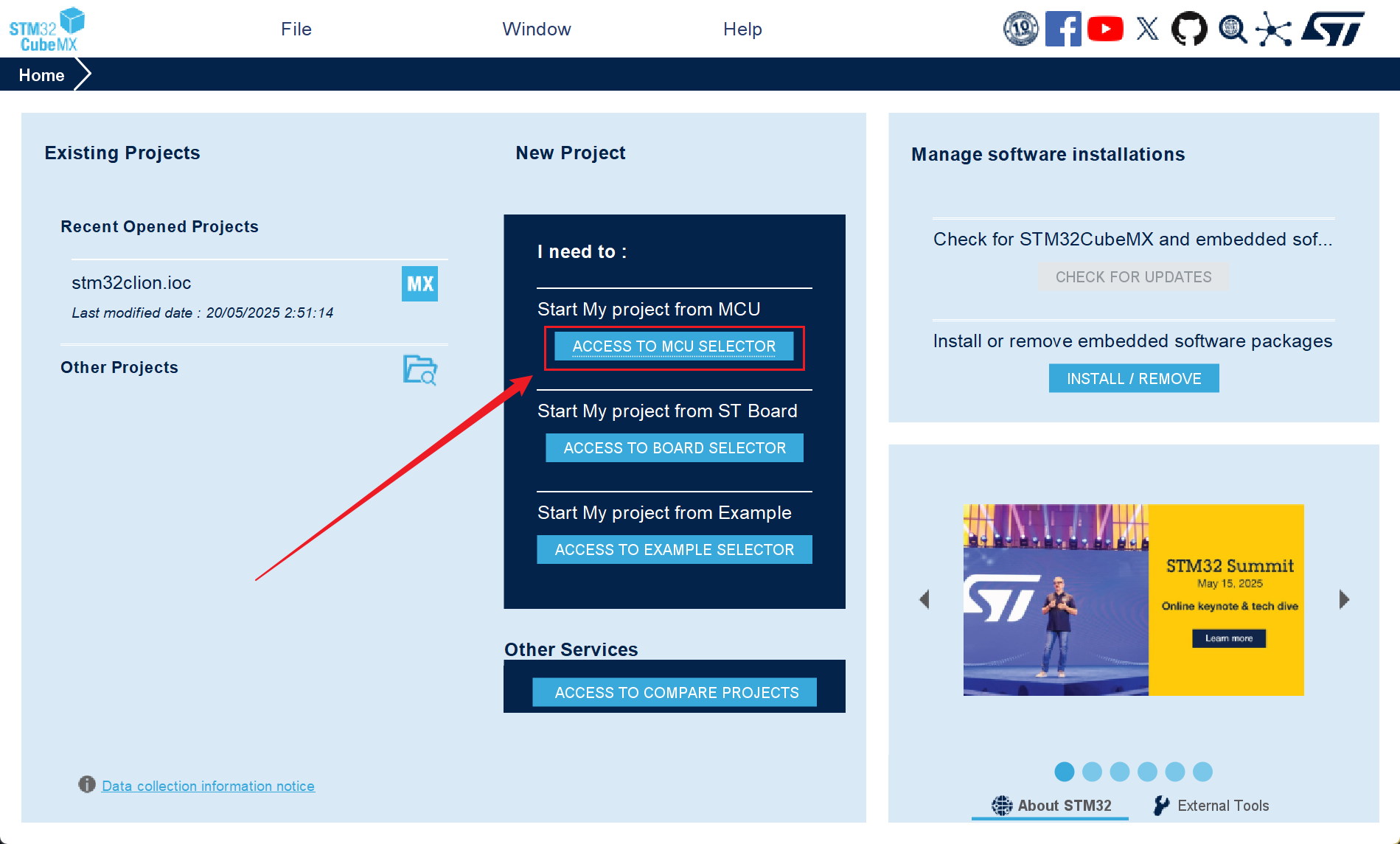Click the Other Projects label
Image resolution: width=1400 pixels, height=844 pixels.
pos(119,367)
